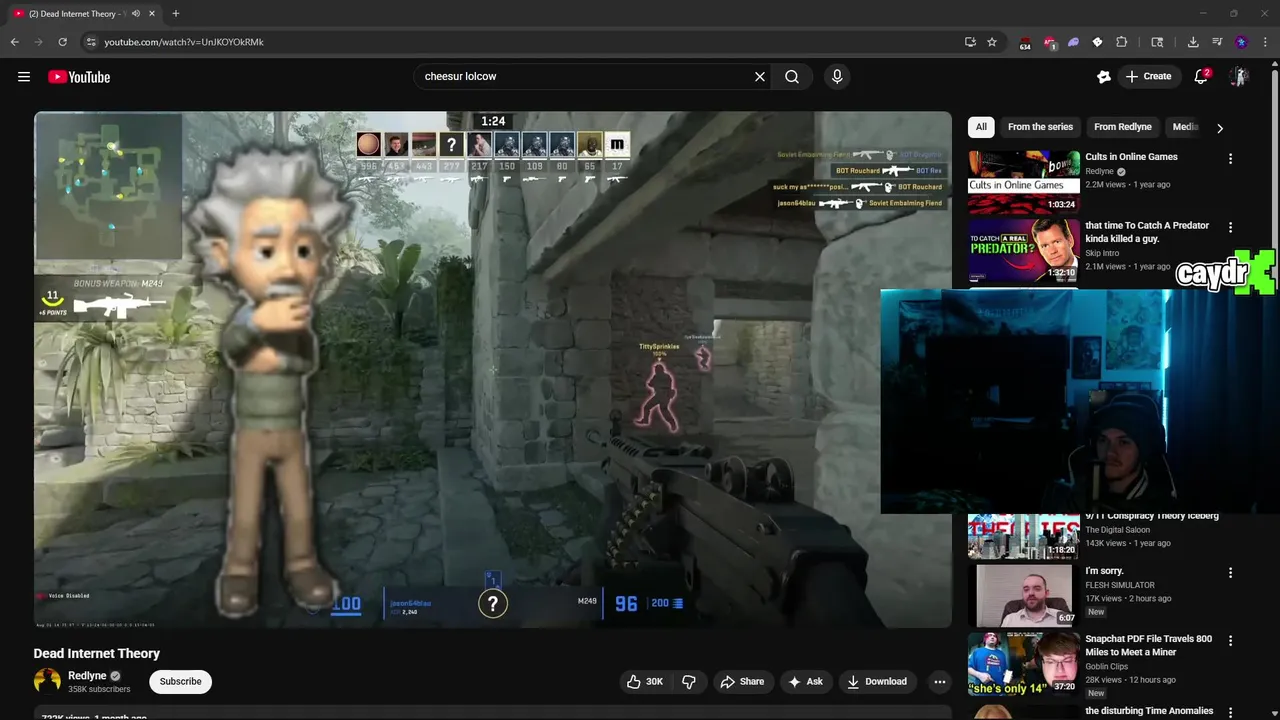Open the Snapchat PDF File video title
This screenshot has height=720, width=1280.
tap(1148, 645)
